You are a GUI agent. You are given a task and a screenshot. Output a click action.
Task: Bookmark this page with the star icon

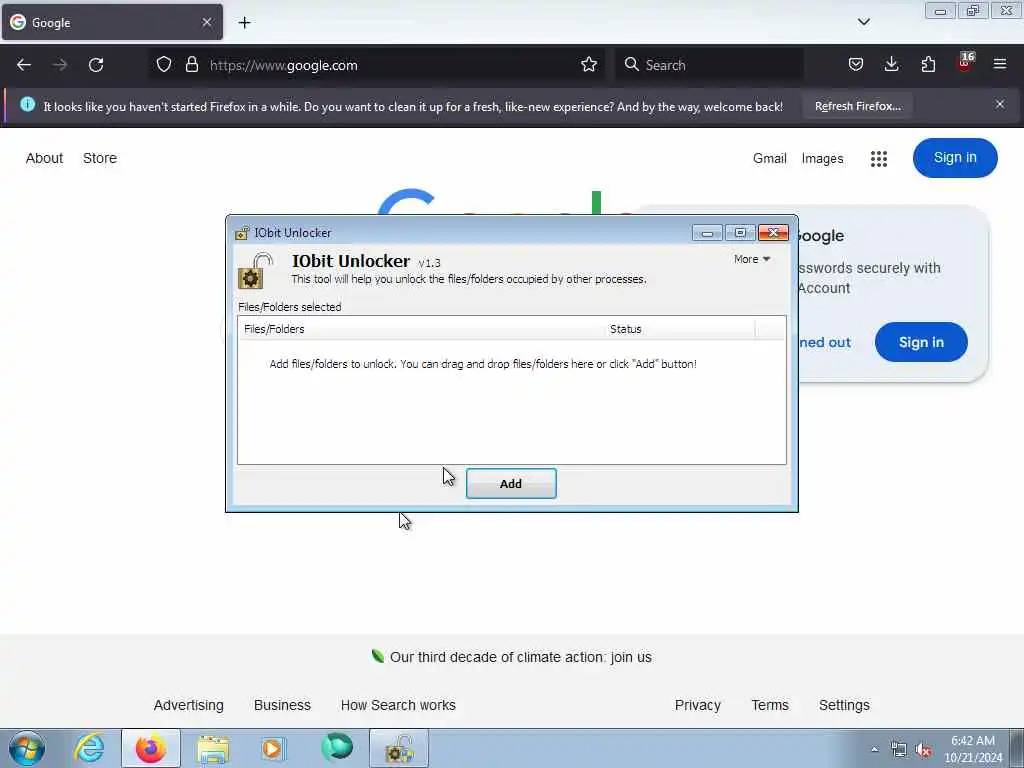pyautogui.click(x=588, y=65)
